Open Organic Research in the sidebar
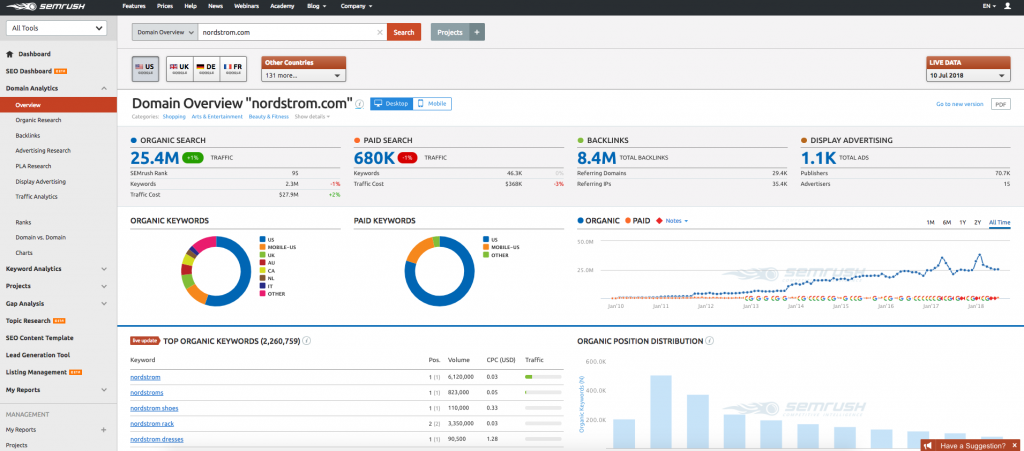The height and width of the screenshot is (451, 1024). pos(40,120)
